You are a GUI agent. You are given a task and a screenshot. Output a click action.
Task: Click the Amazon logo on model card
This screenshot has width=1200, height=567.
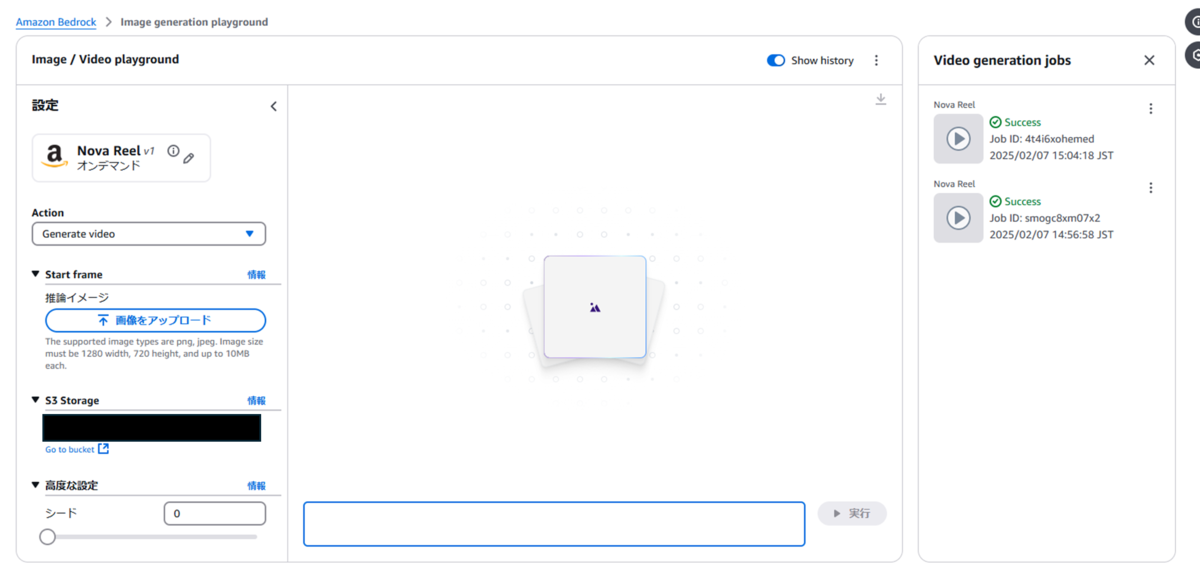point(55,158)
